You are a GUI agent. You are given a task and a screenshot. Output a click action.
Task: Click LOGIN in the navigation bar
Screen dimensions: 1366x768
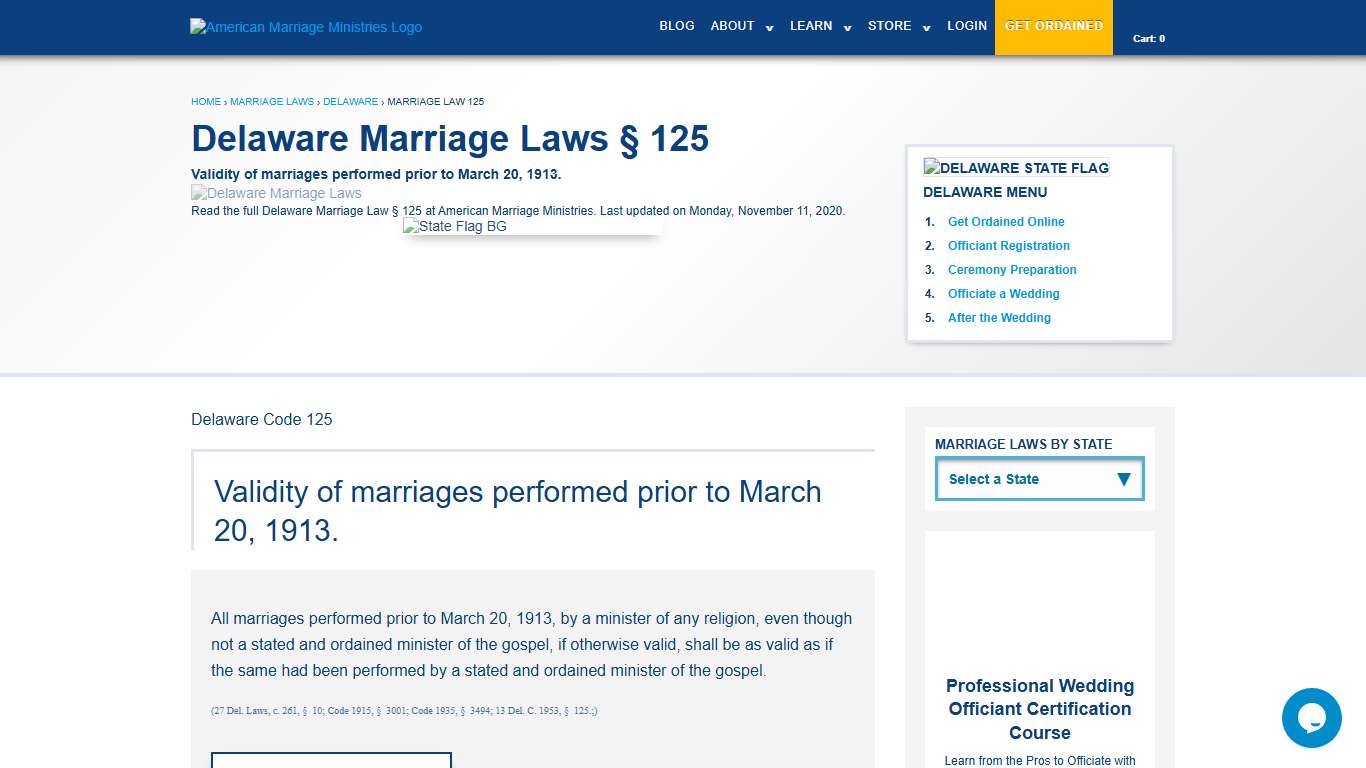(x=966, y=26)
